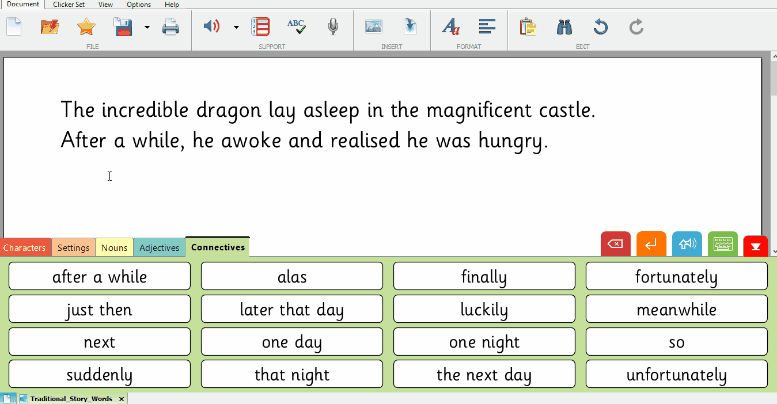The width and height of the screenshot is (777, 404).
Task: Open a file with the folder icon
Action: click(x=50, y=27)
